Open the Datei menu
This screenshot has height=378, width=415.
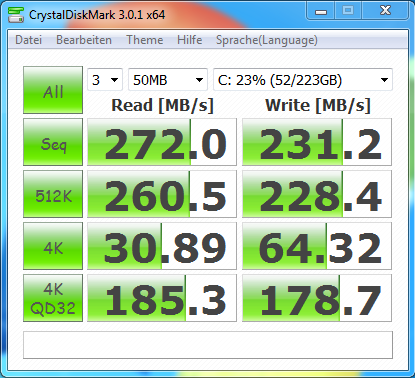(28, 40)
